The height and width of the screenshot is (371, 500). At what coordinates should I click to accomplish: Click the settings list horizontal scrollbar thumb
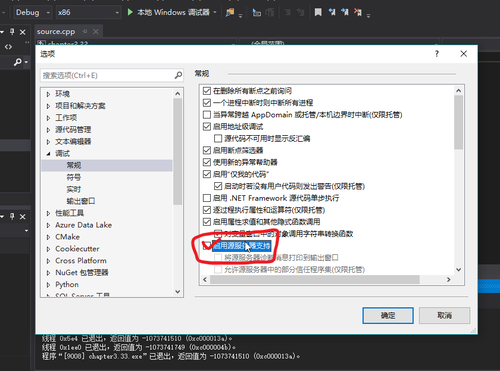[315, 279]
